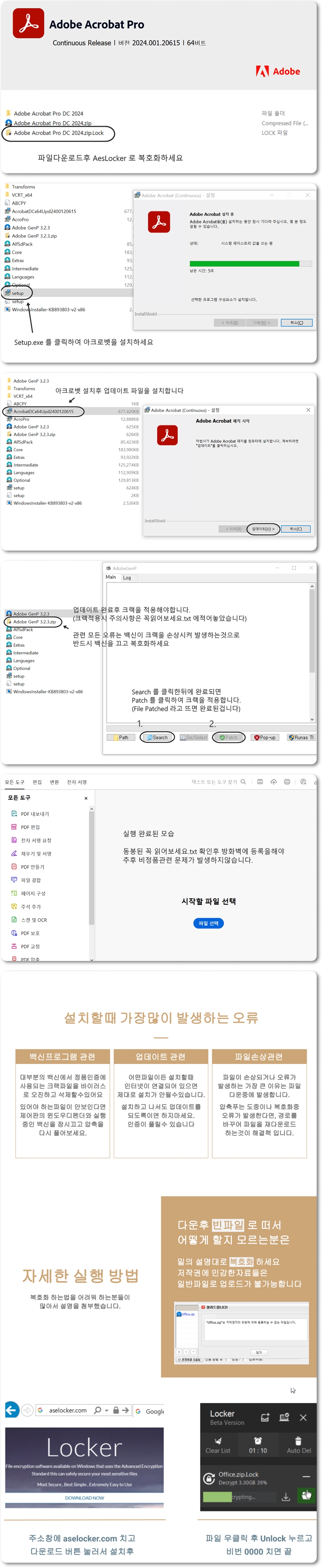The width and height of the screenshot is (322, 1568).
Task: Close the 모든 도구 panel
Action: tap(86, 798)
